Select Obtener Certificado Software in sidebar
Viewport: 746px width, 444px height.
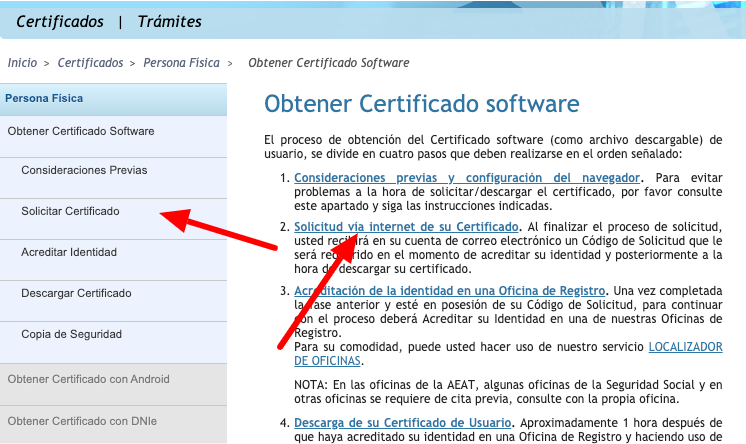tap(113, 137)
